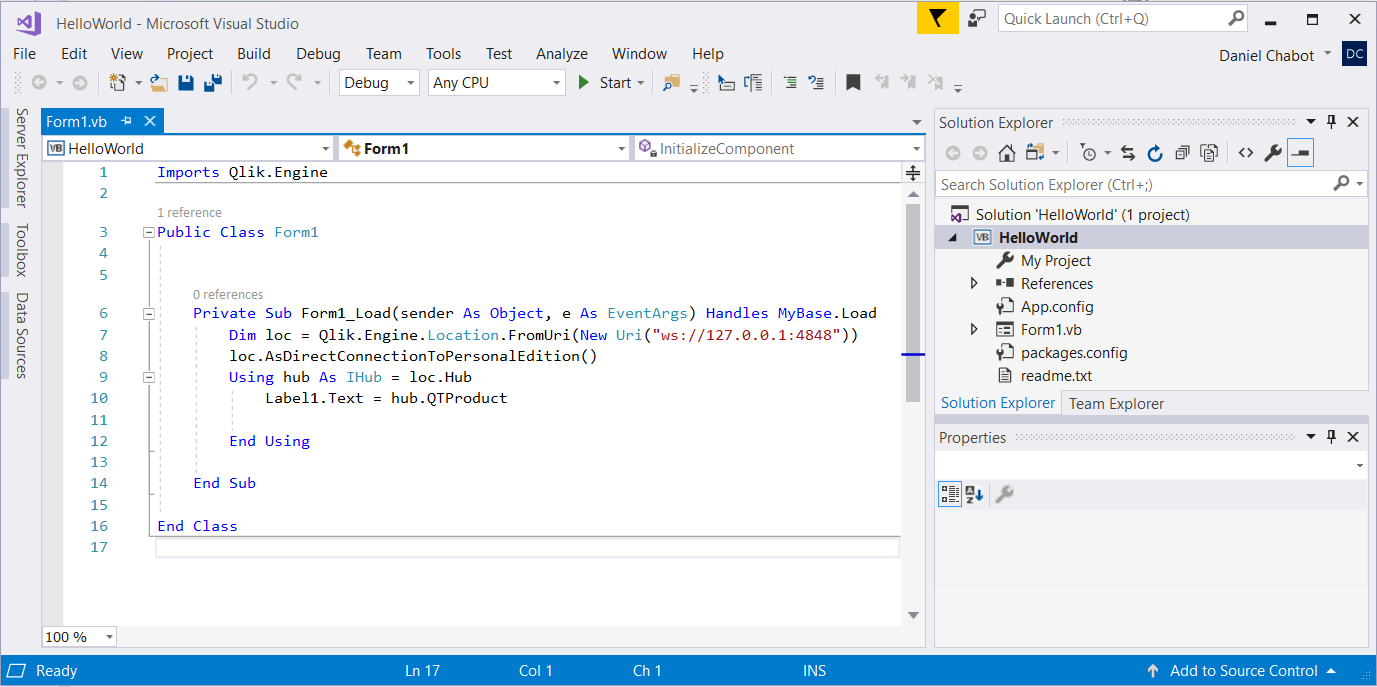
Task: Click the New Project toolbar icon
Action: pyautogui.click(x=118, y=82)
